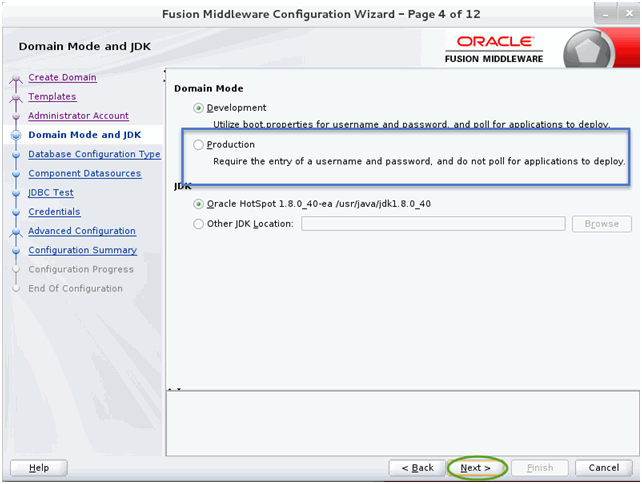Click the Credentials step marker icon
The width and height of the screenshot is (642, 484).
click(16, 213)
